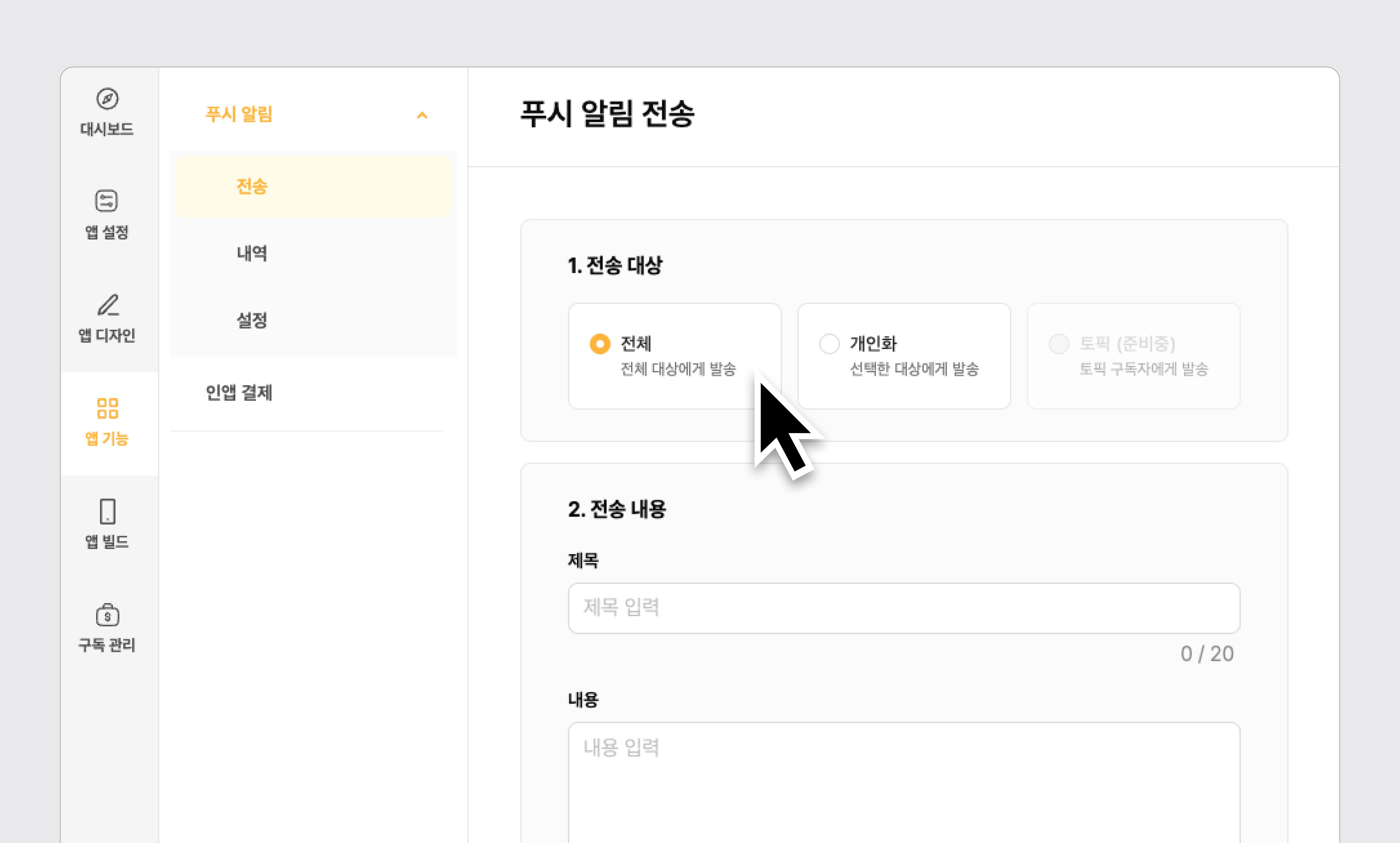Click the 푸시 알림 section header
Image resolution: width=1400 pixels, height=843 pixels.
point(239,114)
